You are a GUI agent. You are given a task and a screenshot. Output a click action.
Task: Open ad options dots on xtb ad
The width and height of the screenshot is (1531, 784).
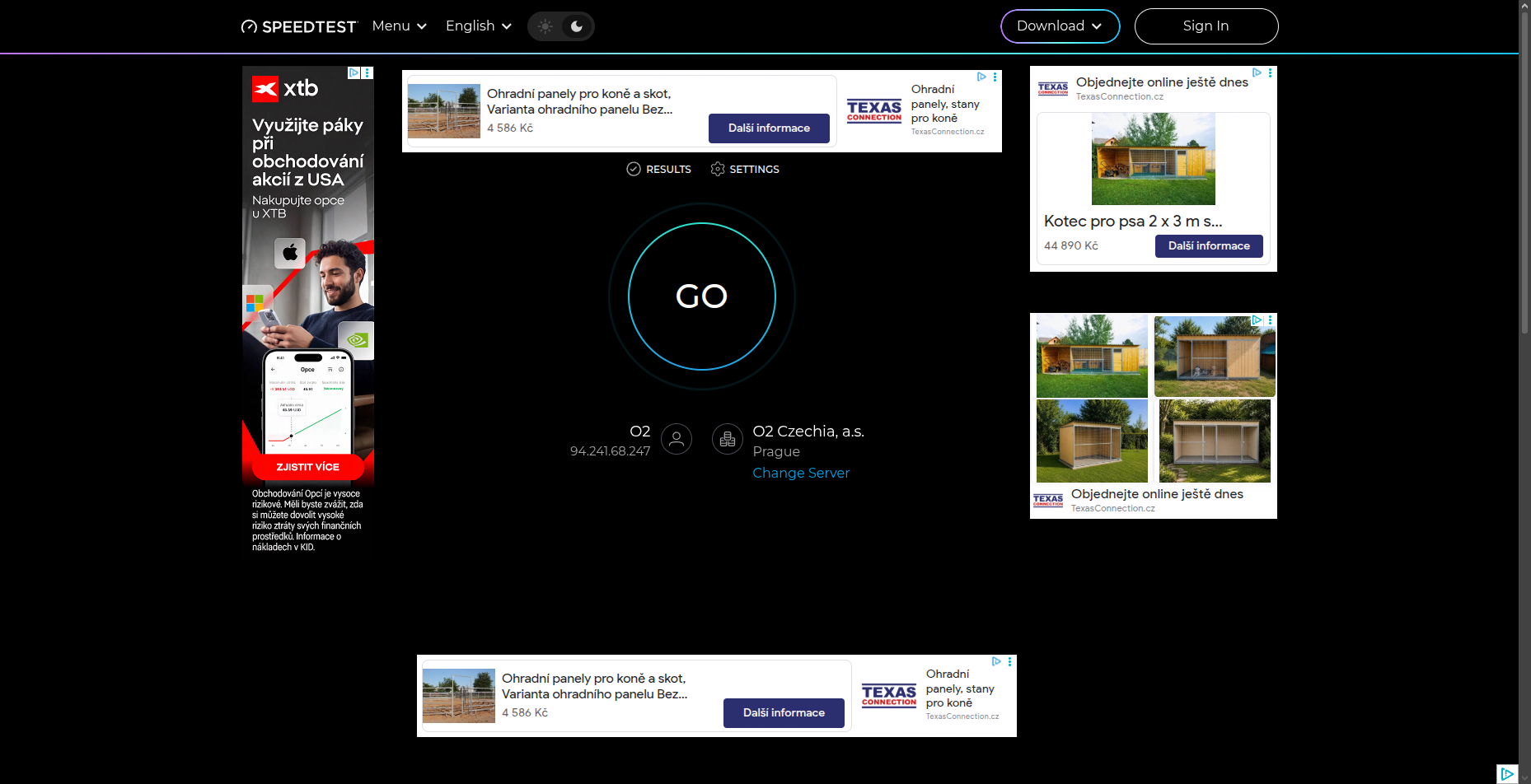pos(368,72)
